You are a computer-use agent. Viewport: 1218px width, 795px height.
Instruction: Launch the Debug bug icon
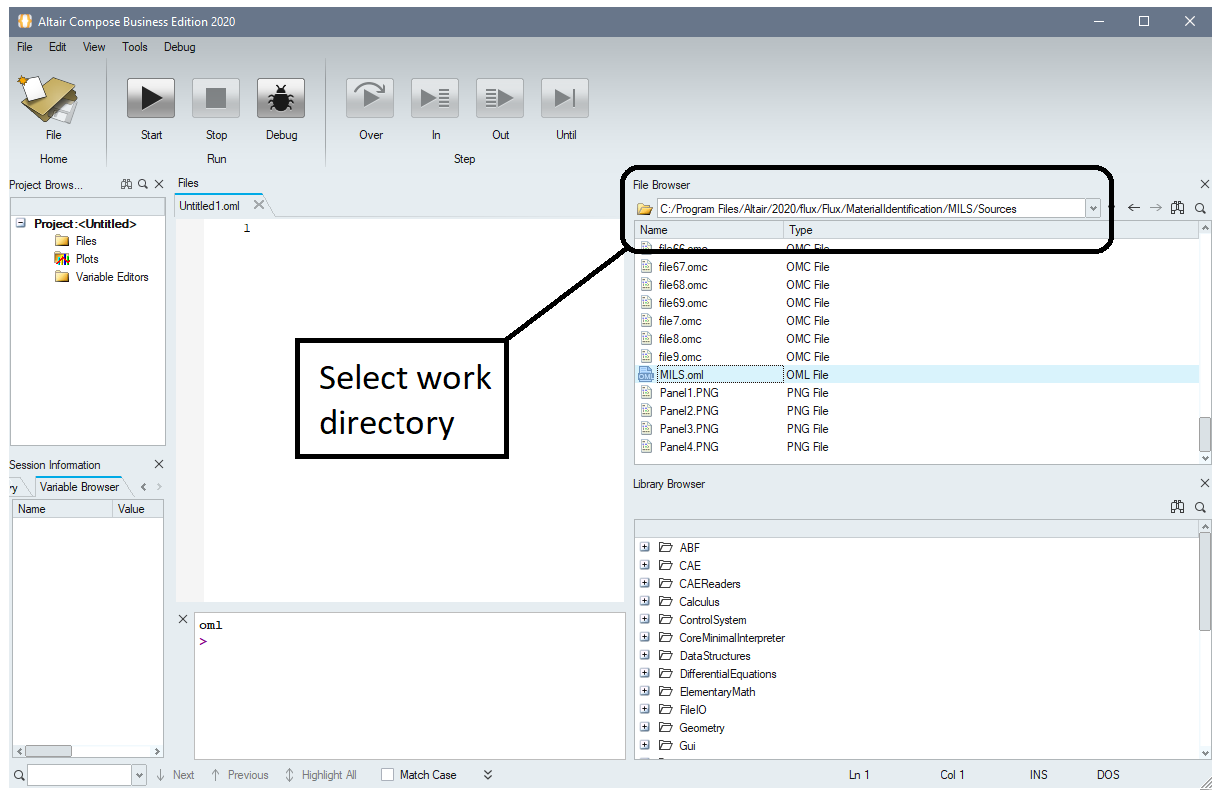pyautogui.click(x=281, y=98)
